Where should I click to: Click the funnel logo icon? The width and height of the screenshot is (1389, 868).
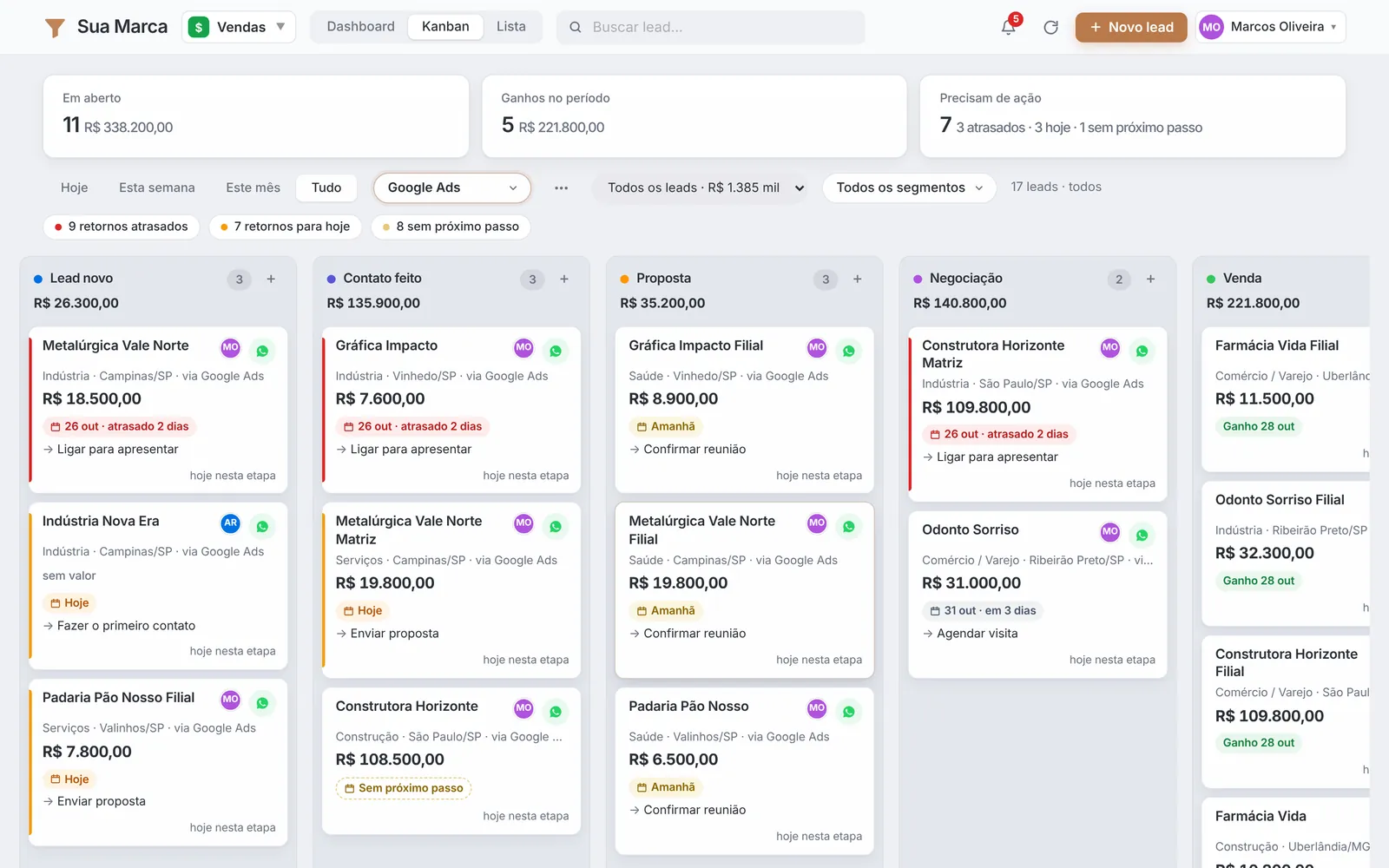point(55,28)
